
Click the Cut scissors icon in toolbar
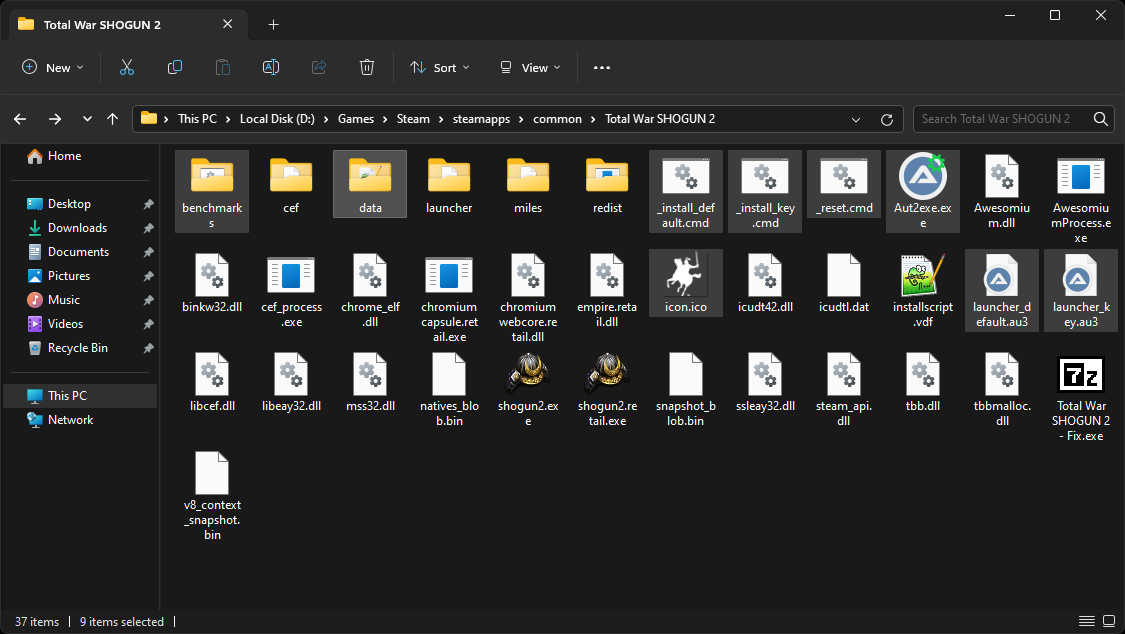tap(127, 67)
